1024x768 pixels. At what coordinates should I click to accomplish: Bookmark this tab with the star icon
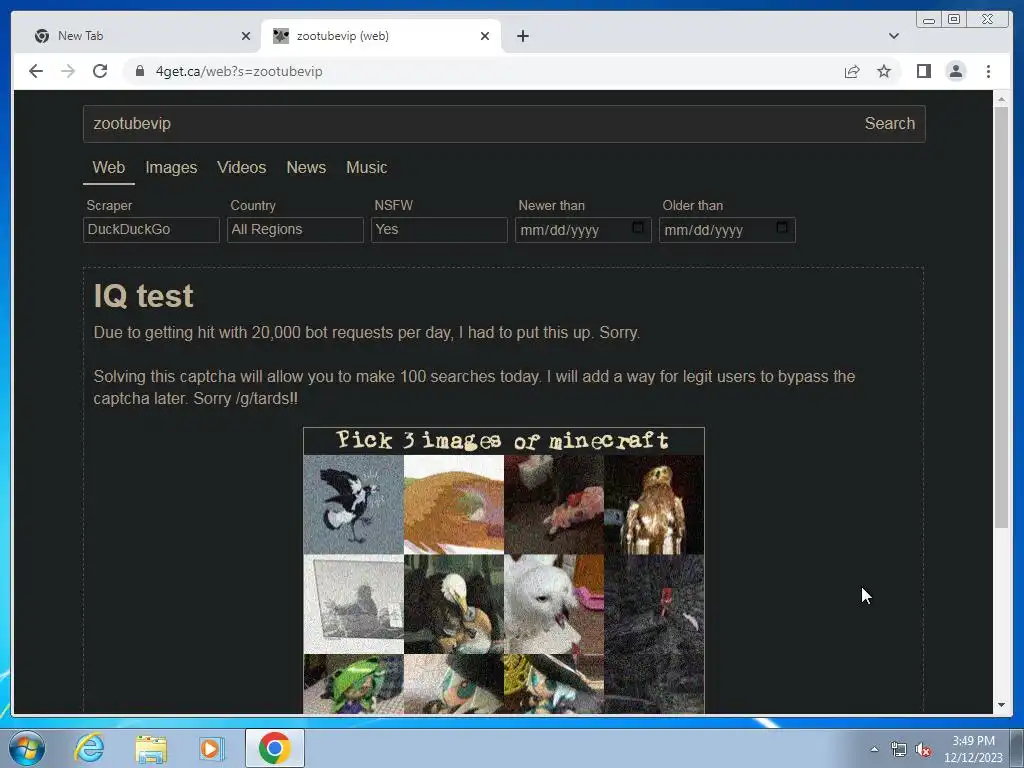(884, 71)
